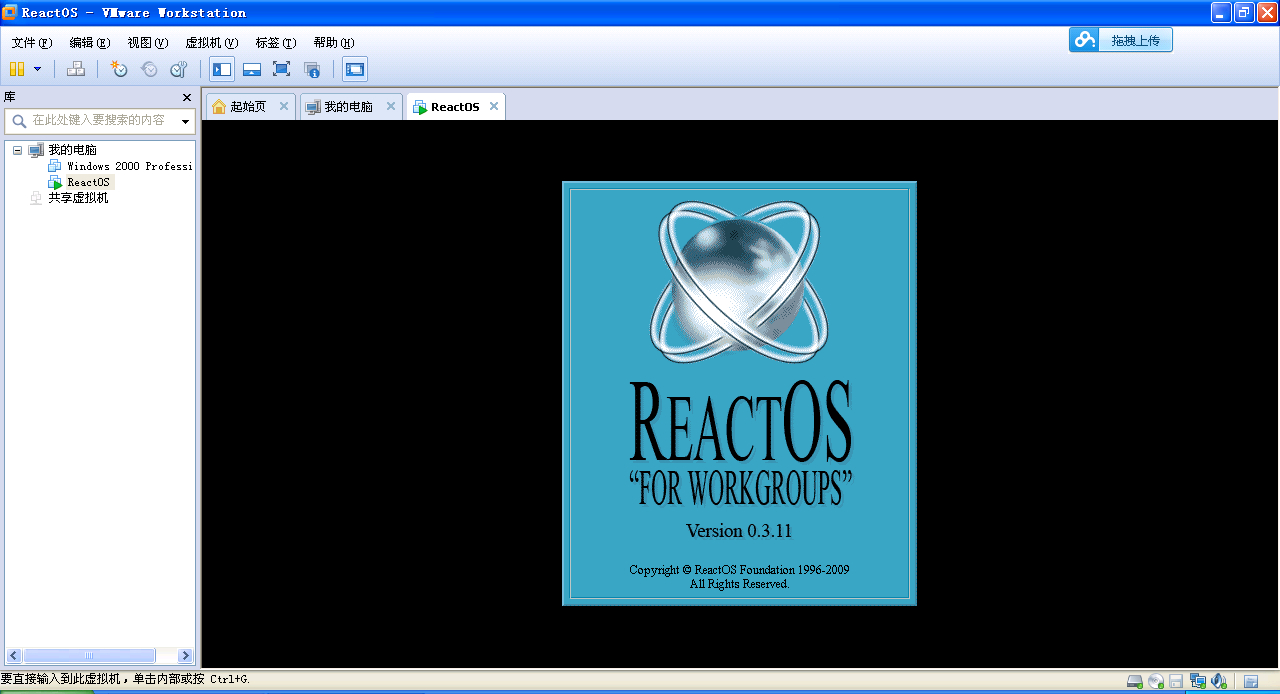Switch to the 起始页 tab
Image resolution: width=1280 pixels, height=694 pixels.
point(248,106)
